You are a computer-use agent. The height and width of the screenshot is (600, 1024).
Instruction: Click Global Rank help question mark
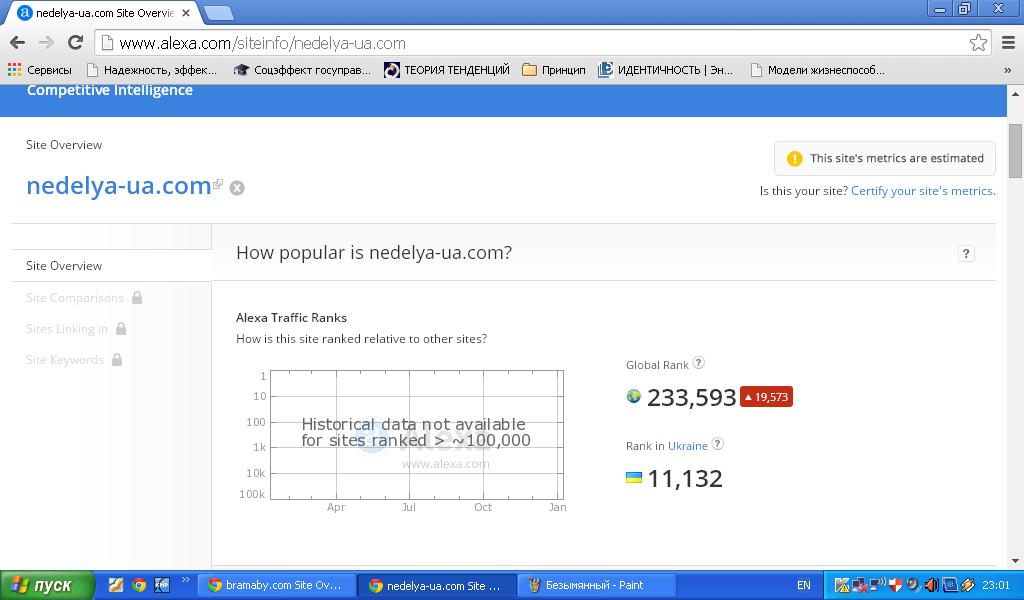coord(698,363)
